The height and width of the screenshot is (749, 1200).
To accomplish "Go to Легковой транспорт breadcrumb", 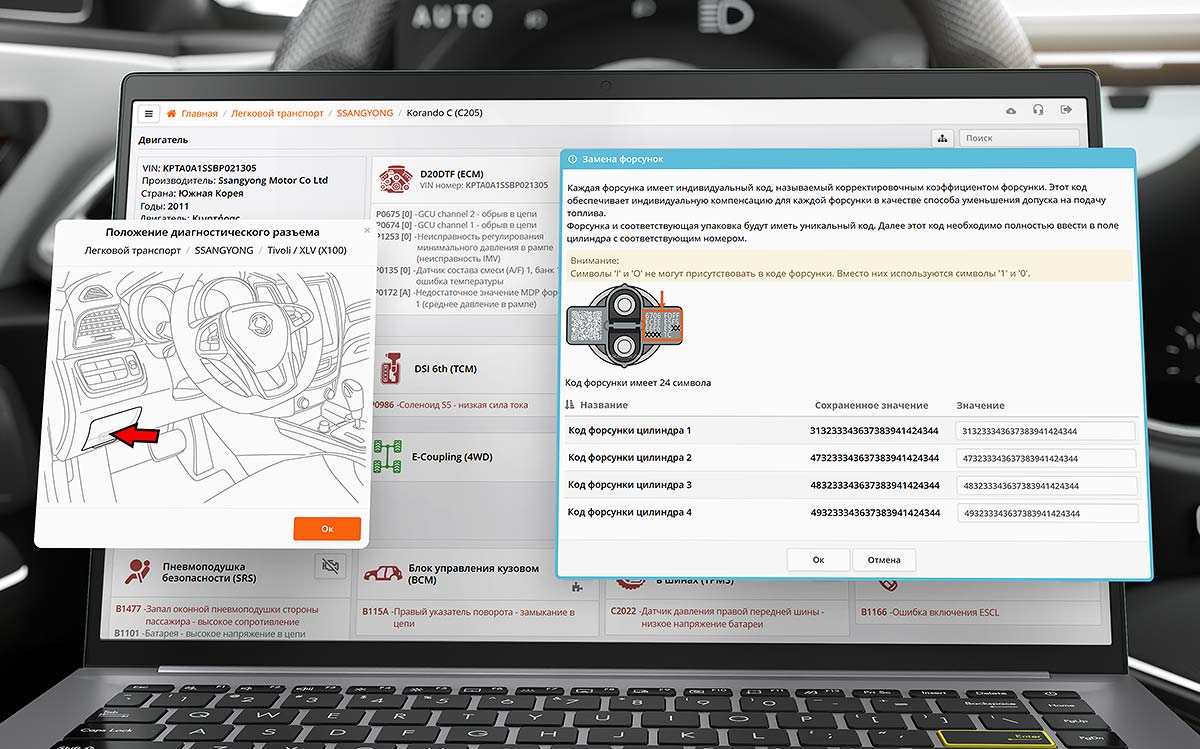I will pyautogui.click(x=277, y=113).
